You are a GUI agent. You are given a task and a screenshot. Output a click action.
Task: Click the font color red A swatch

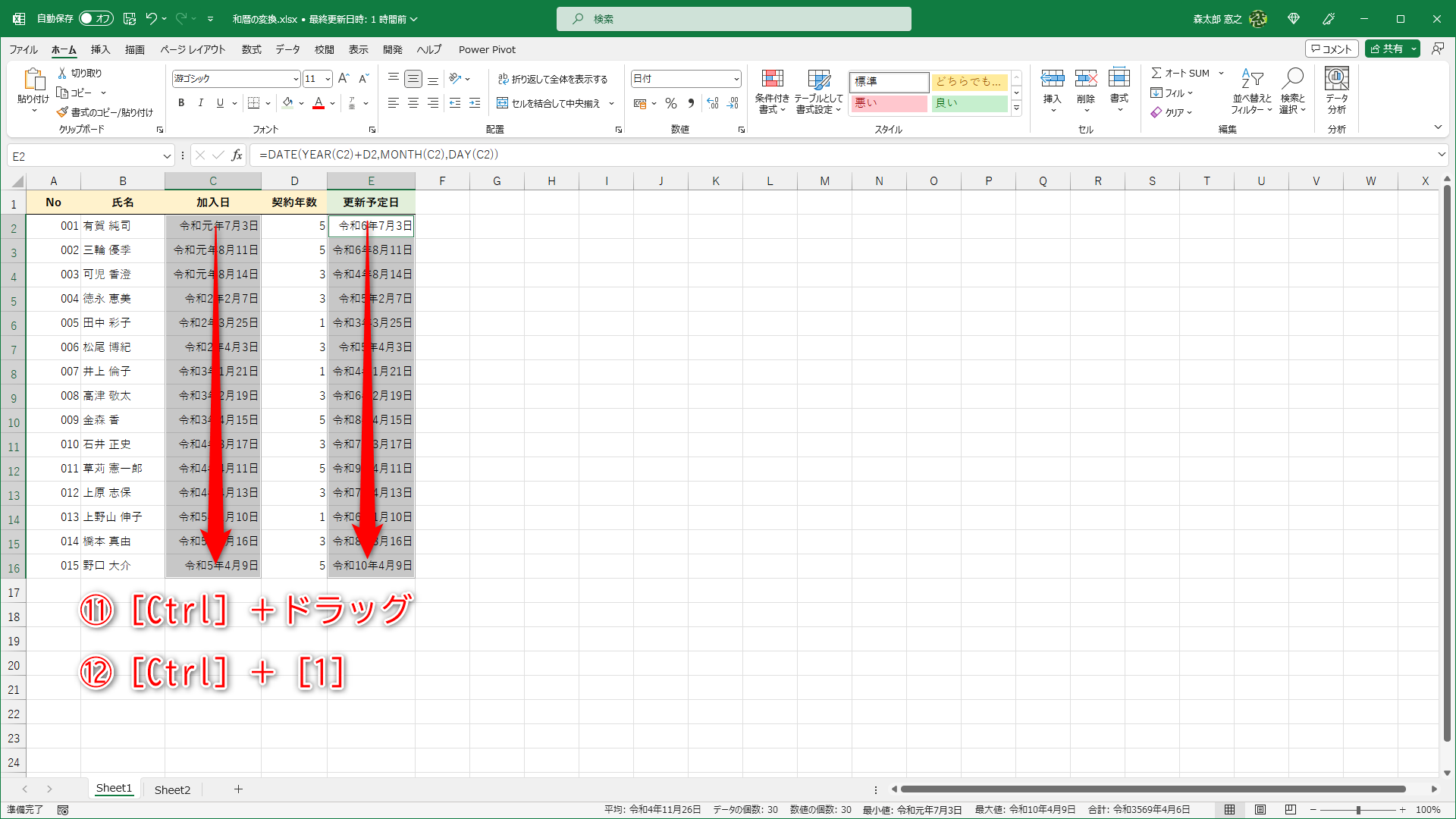tap(318, 103)
